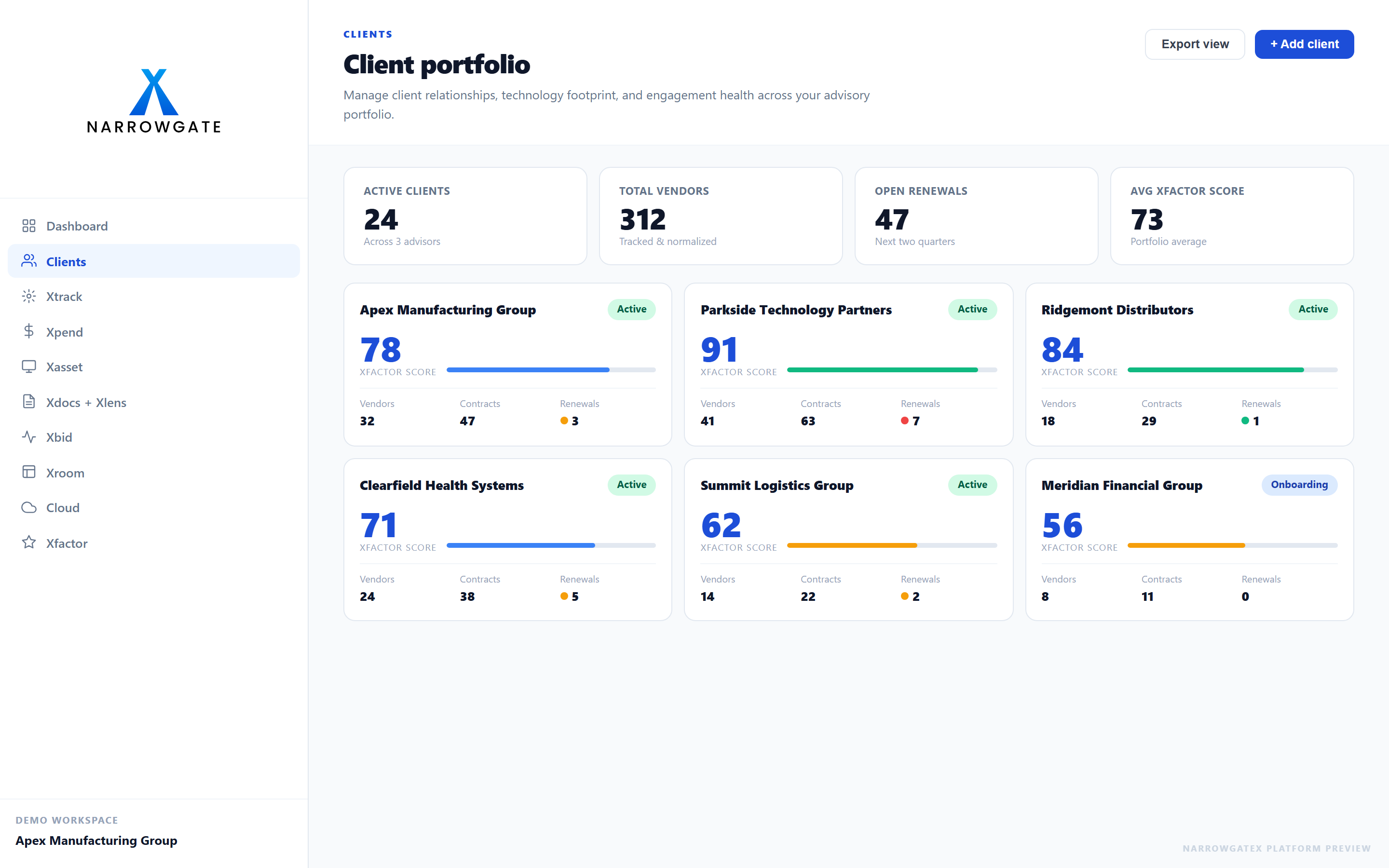
Task: Navigate to Xasset section
Action: [154, 367]
